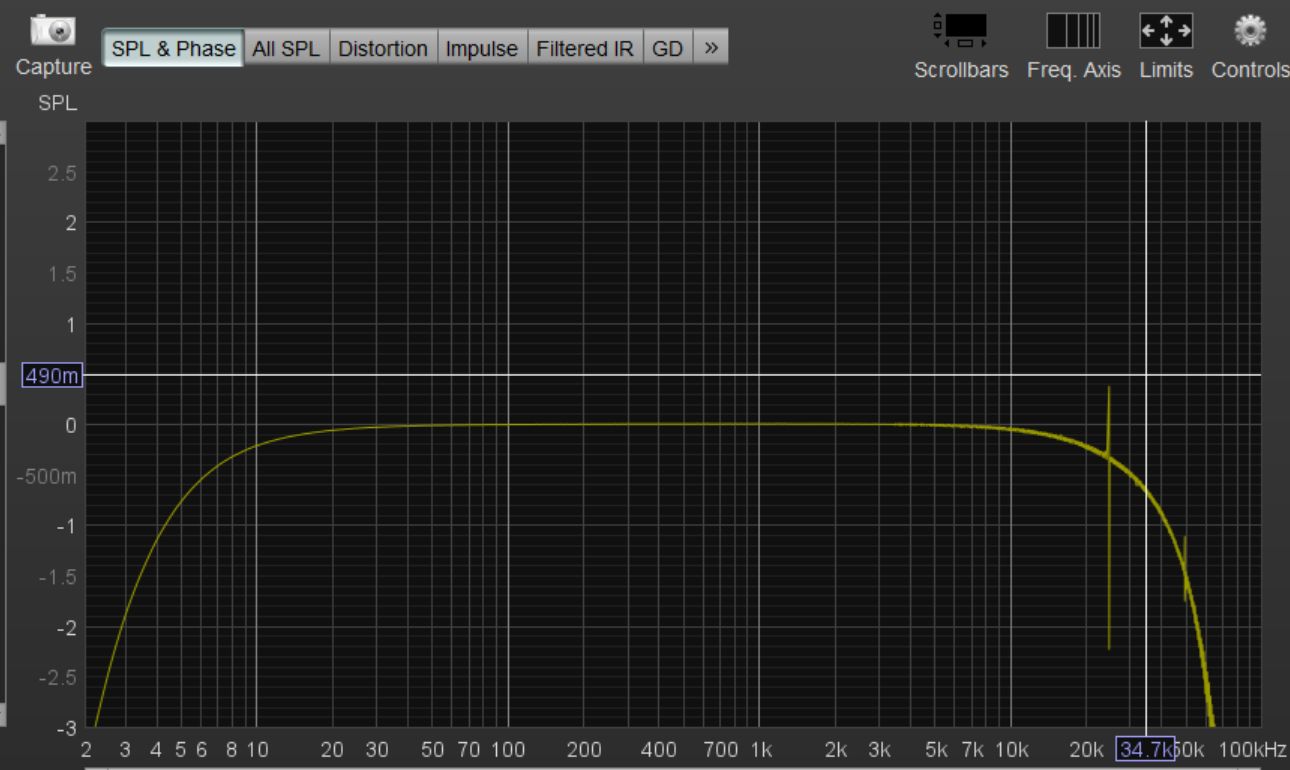Click the SPL axis label
Image resolution: width=1290 pixels, height=770 pixels.
(x=57, y=103)
